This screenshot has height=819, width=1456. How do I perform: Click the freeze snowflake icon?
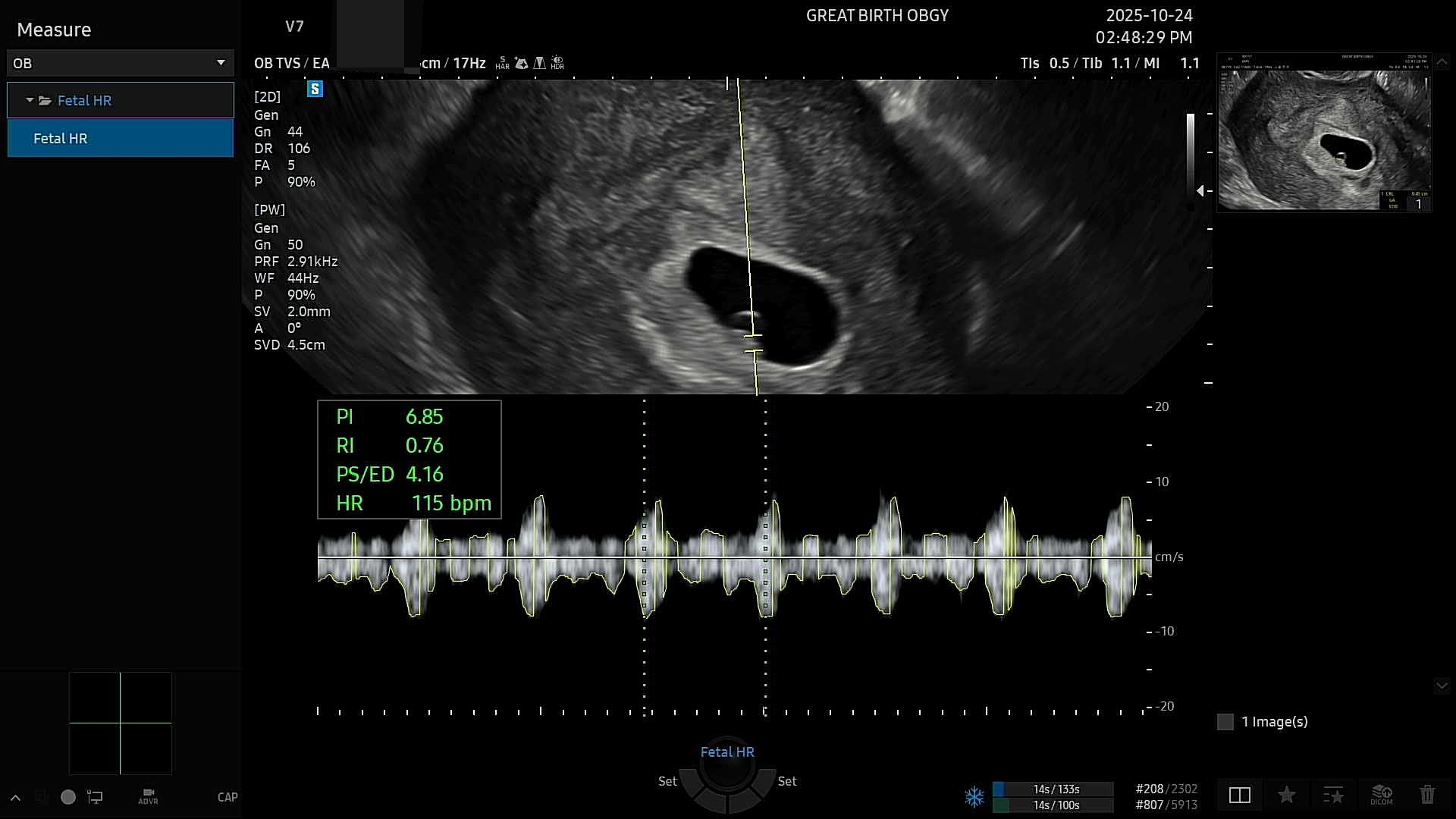pos(974,797)
